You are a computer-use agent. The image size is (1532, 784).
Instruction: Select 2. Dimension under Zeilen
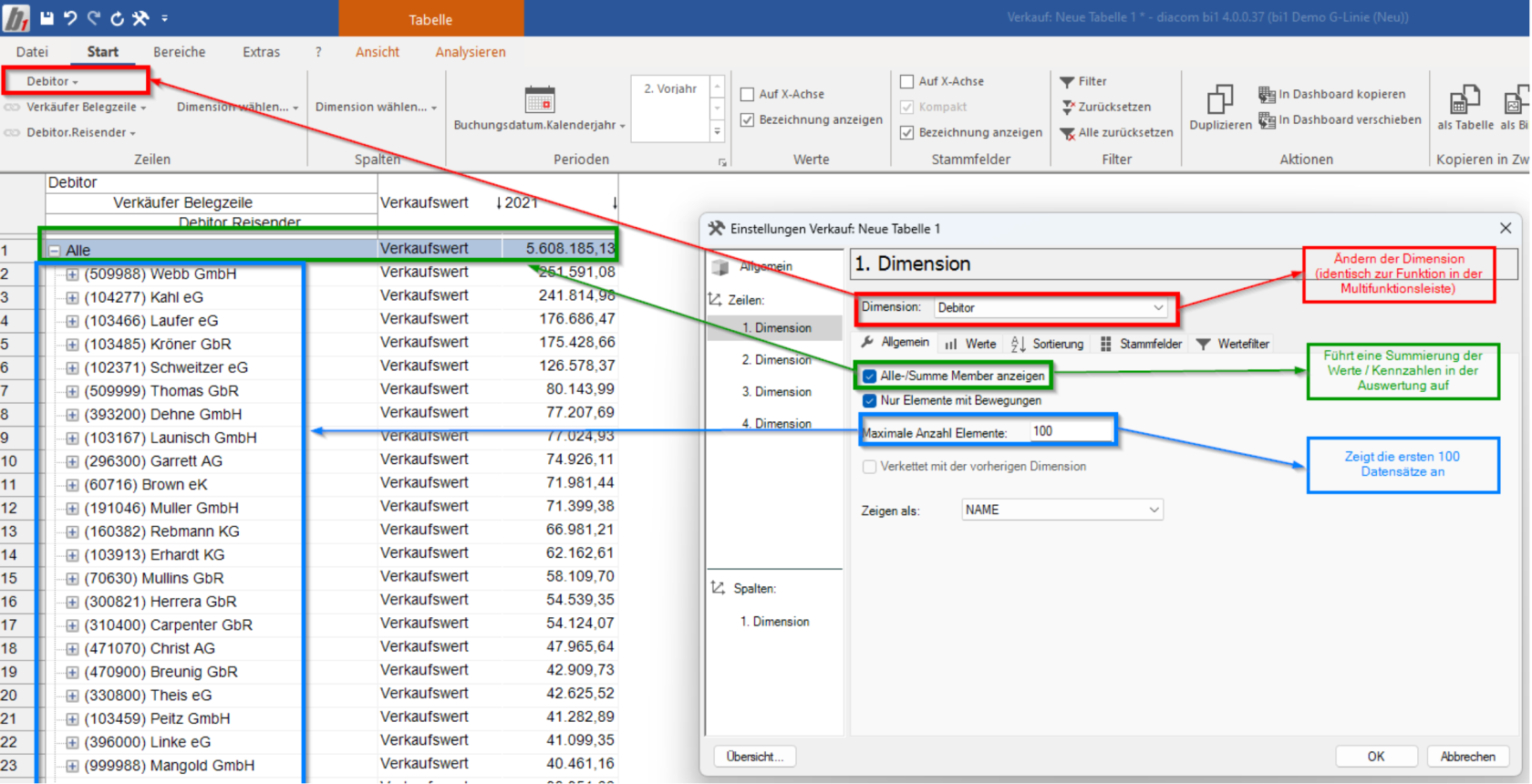click(776, 359)
